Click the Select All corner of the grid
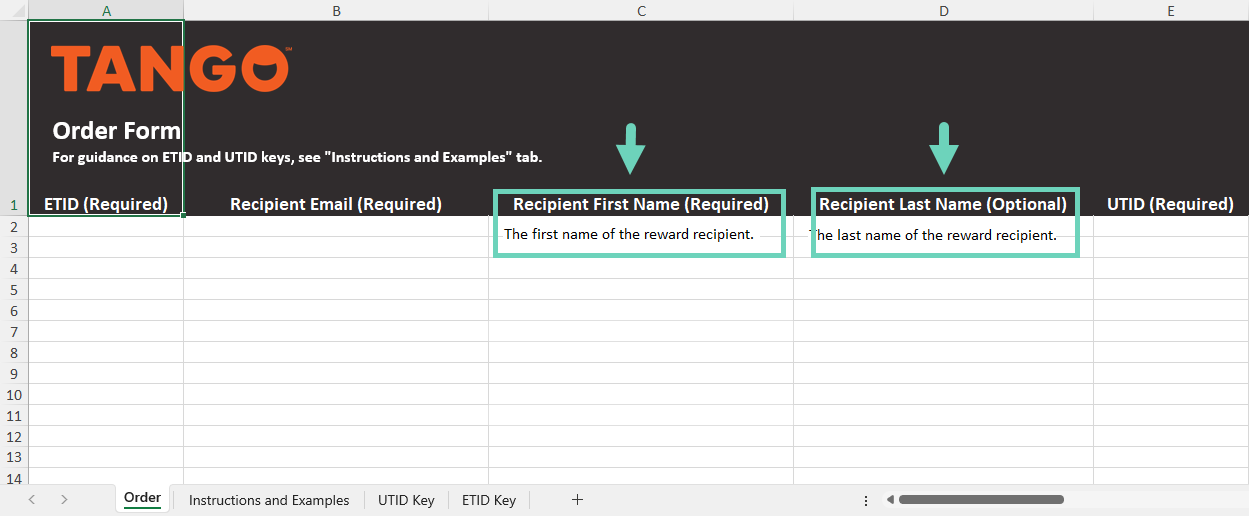 click(14, 10)
